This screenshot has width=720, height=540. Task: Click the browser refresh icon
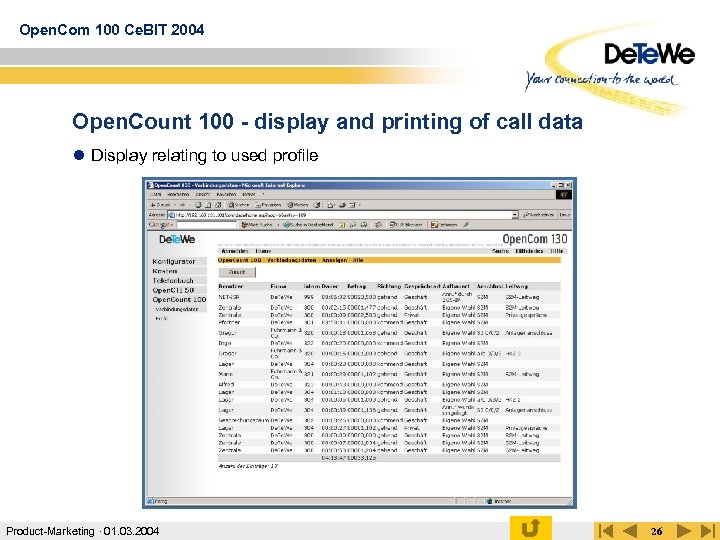pyautogui.click(x=208, y=205)
